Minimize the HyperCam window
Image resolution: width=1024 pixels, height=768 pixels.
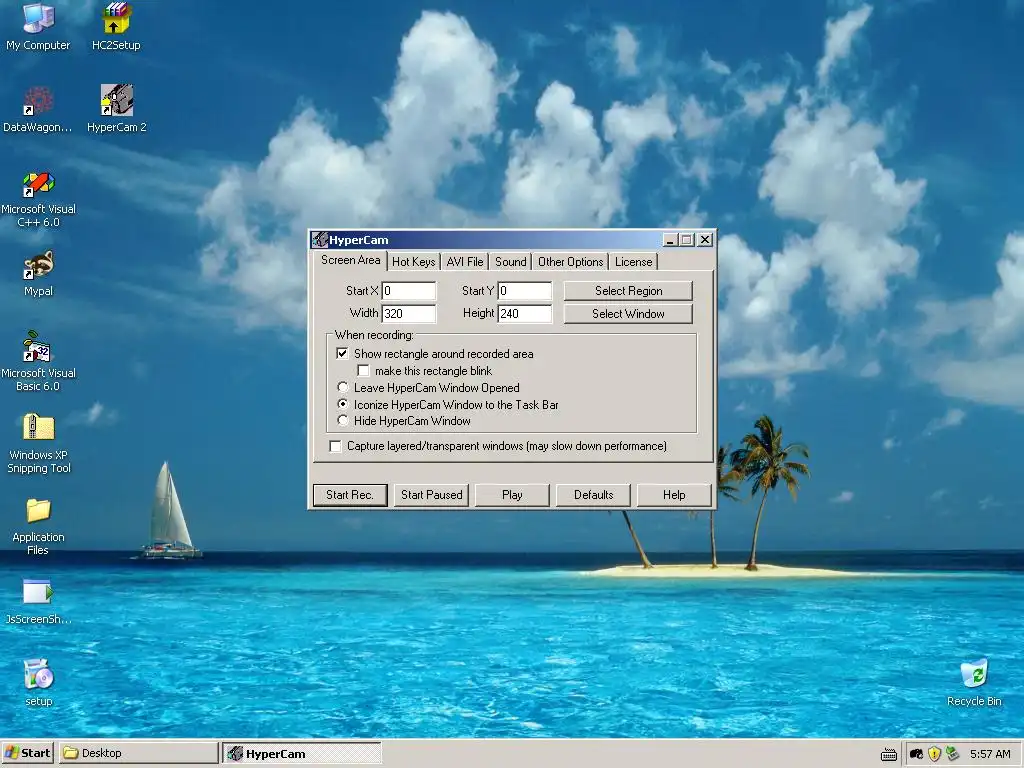point(670,240)
